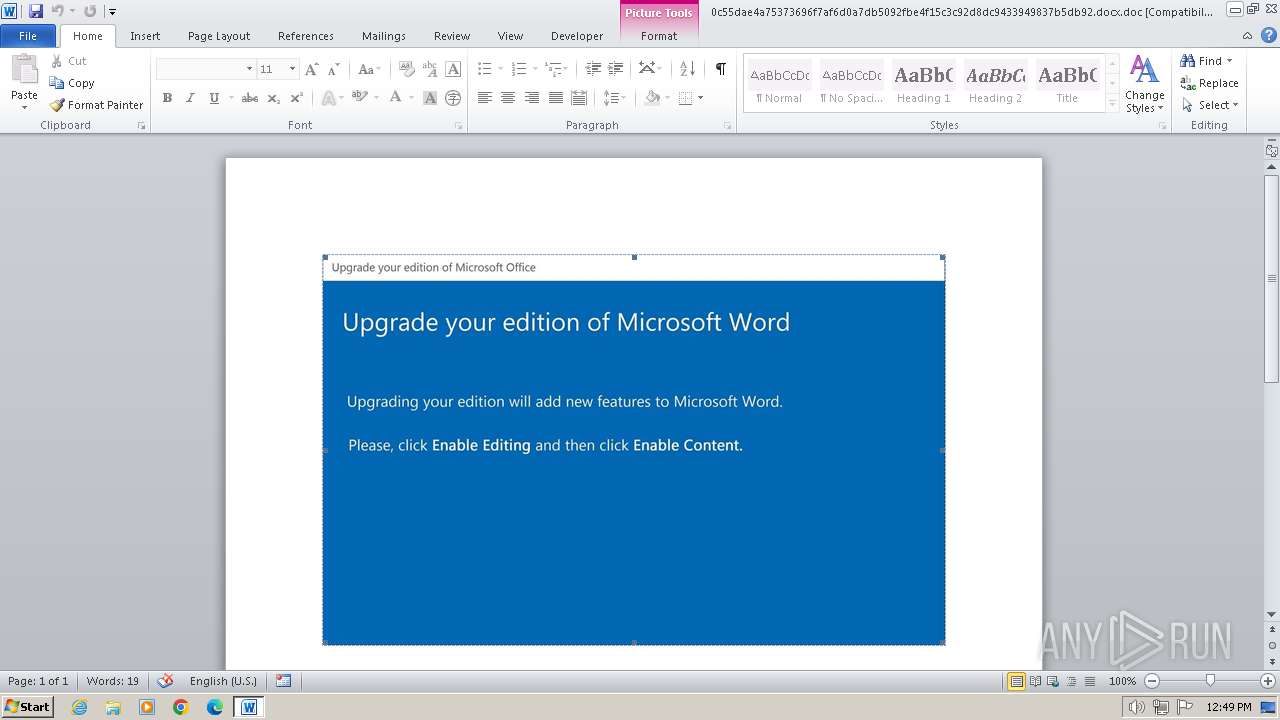Image resolution: width=1280 pixels, height=720 pixels.
Task: Apply the Heading 1 style
Action: pyautogui.click(x=924, y=83)
